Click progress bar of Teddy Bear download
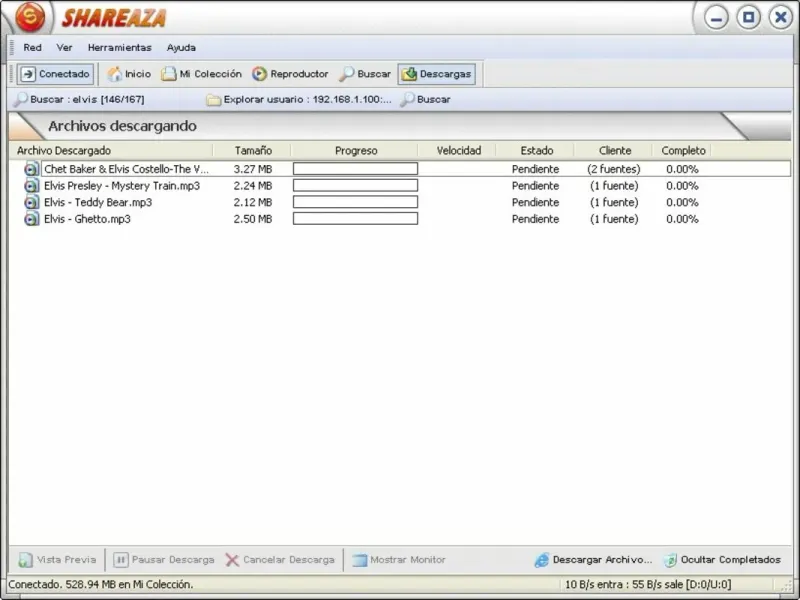The height and width of the screenshot is (600, 800). pyautogui.click(x=355, y=203)
